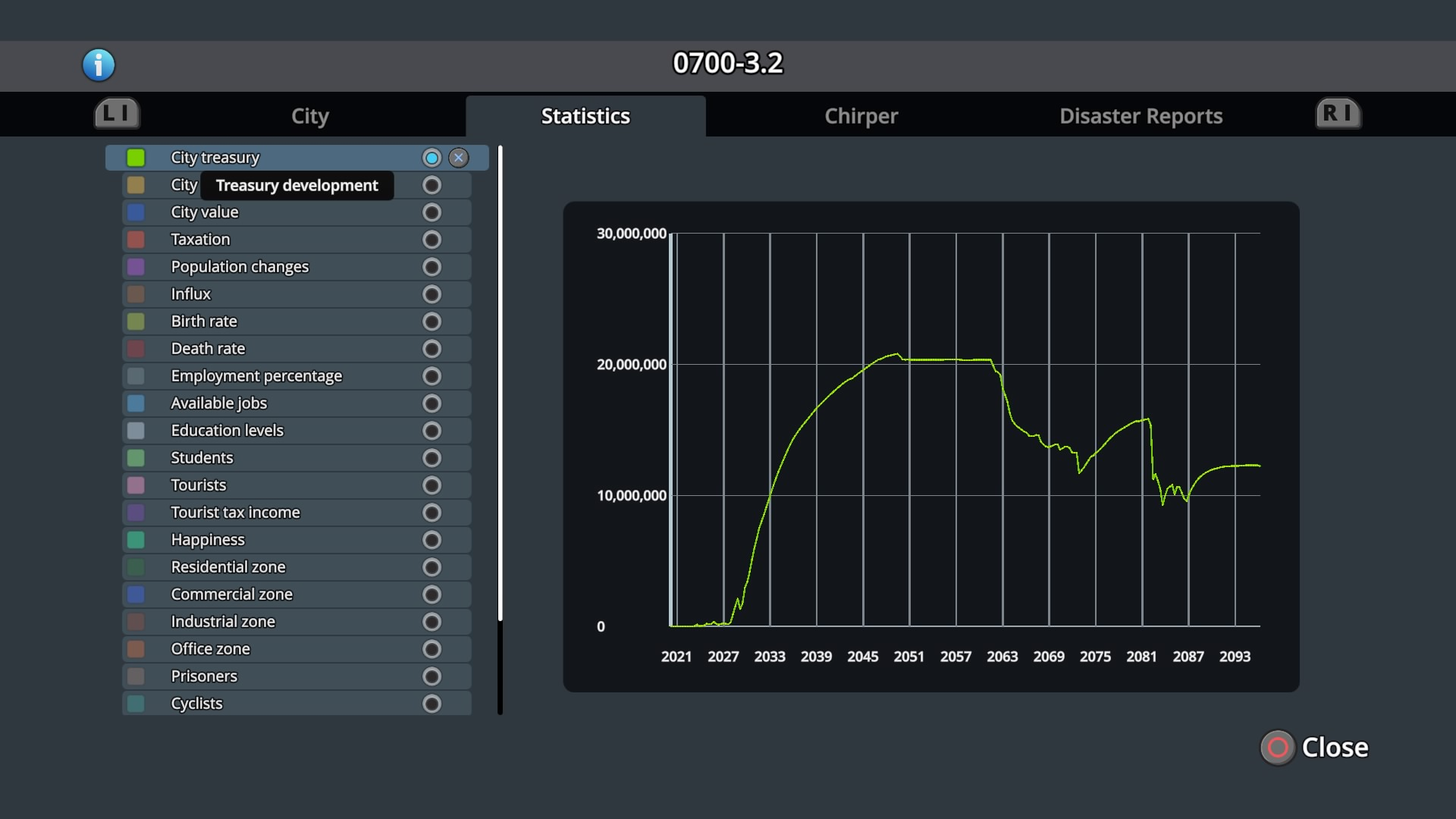The image size is (1456, 819).
Task: Remove City treasury graph with X icon
Action: click(x=458, y=158)
